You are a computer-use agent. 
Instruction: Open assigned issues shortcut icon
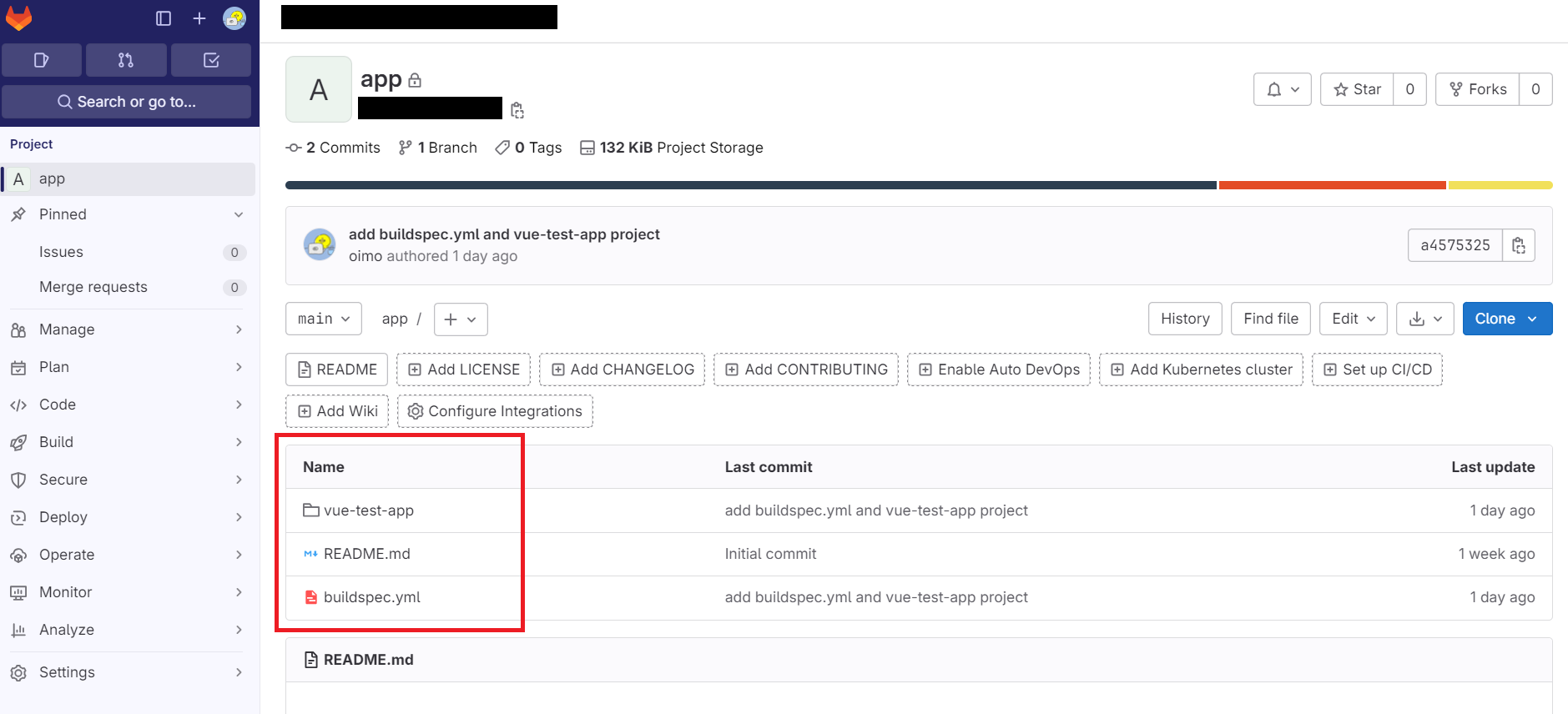pos(42,60)
